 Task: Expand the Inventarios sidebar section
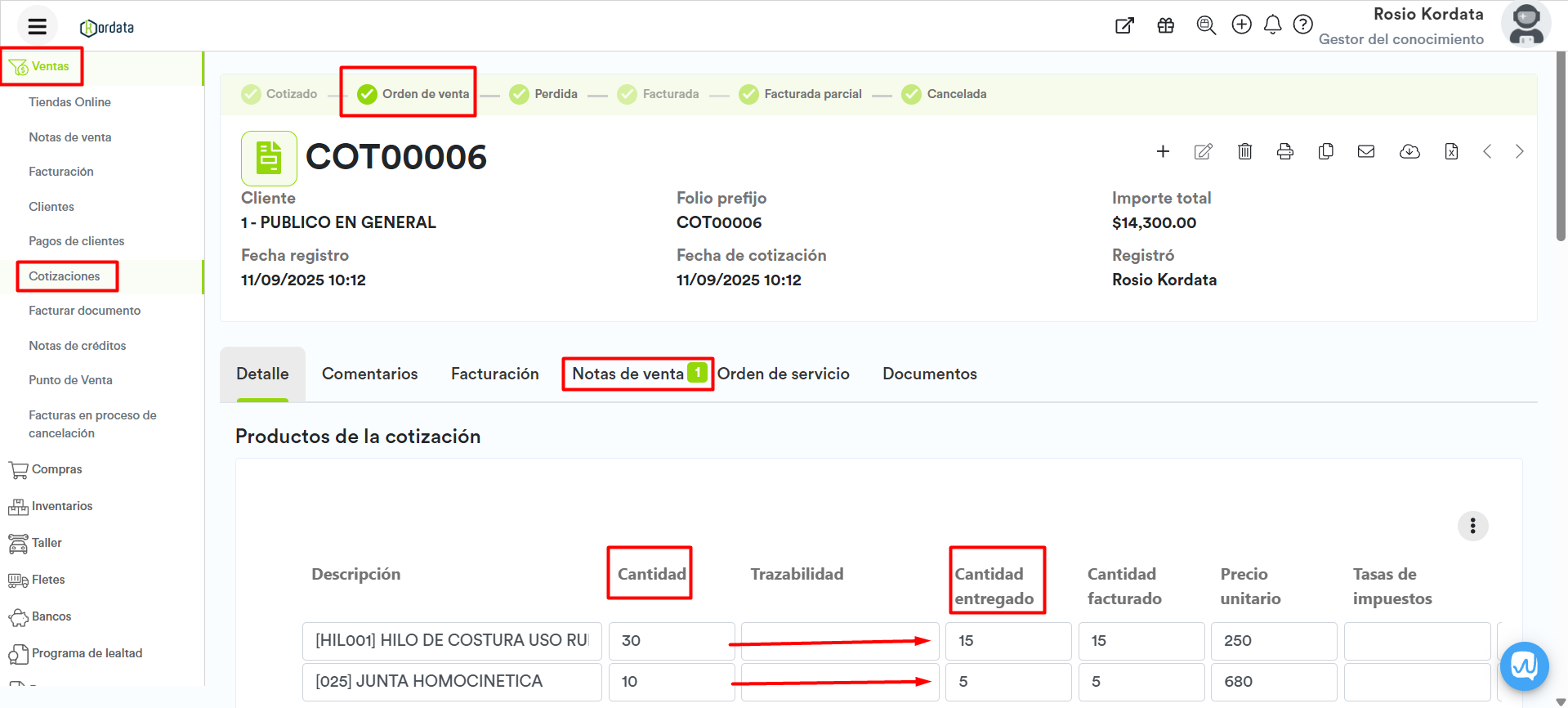(x=61, y=506)
